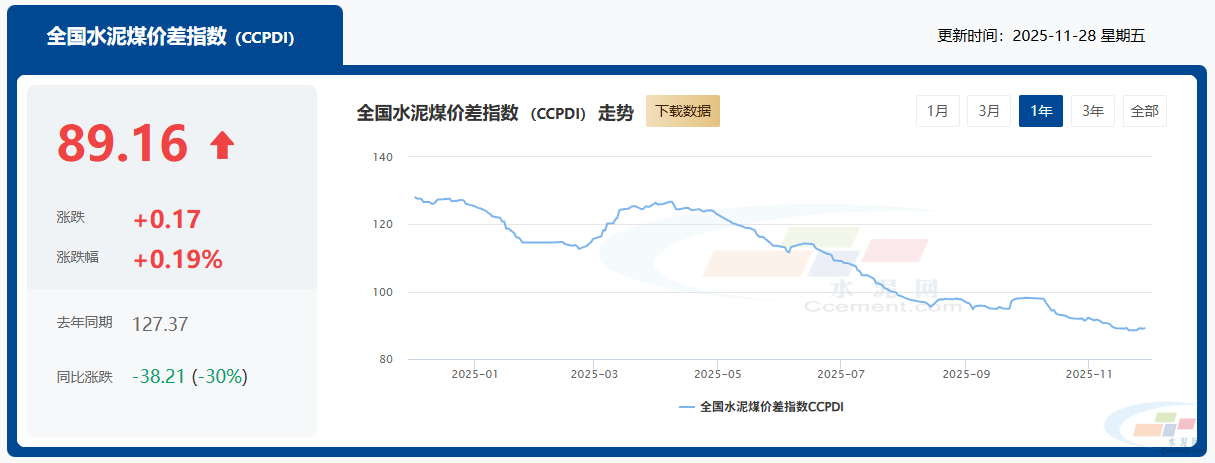Click the +0.17 change value

[x=167, y=220]
